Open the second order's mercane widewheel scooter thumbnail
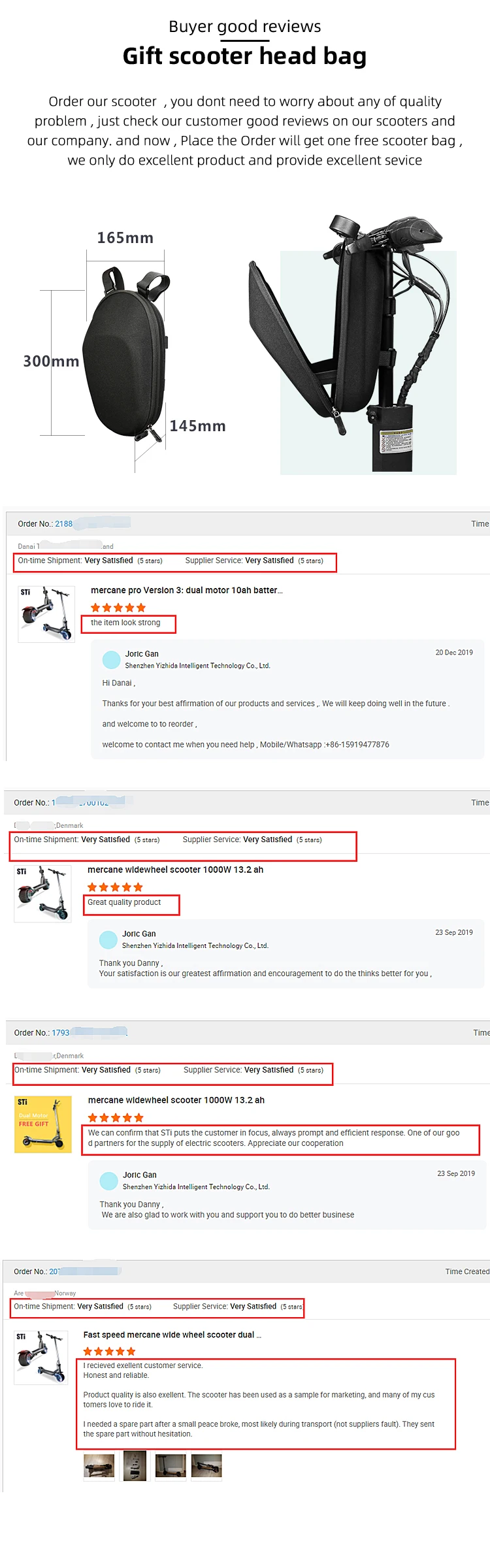 pos(42,894)
